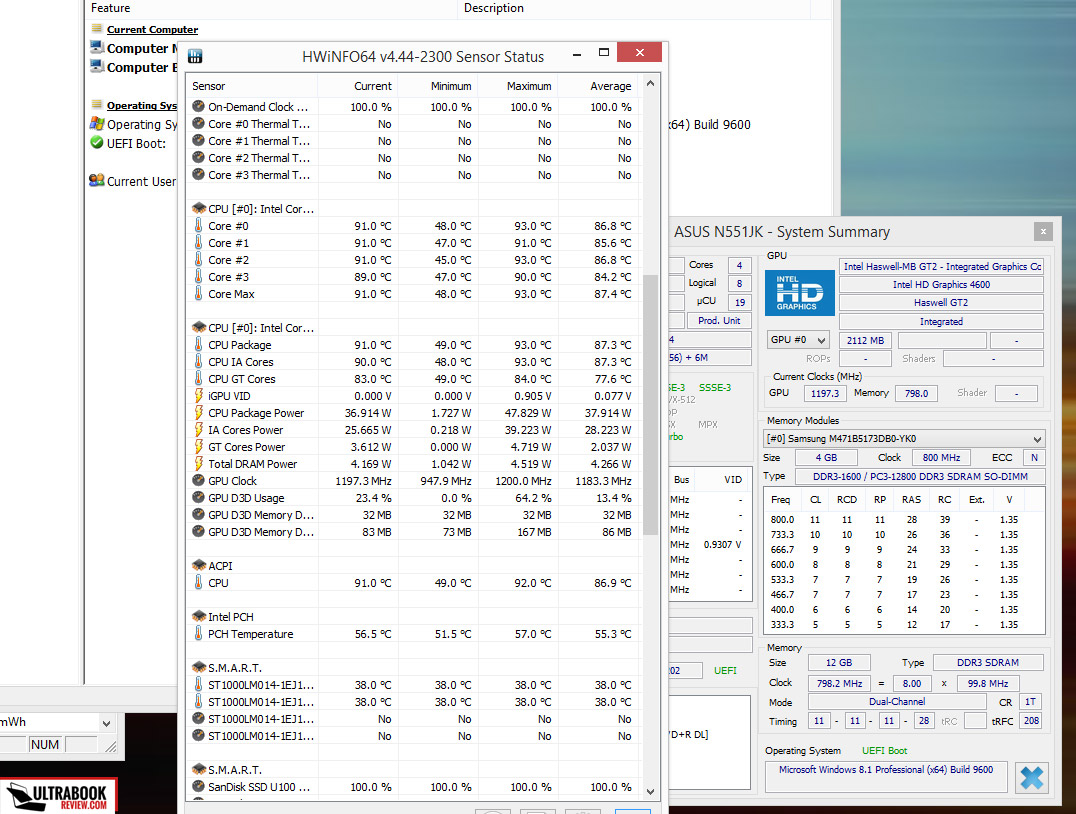
Task: Click the Current User people icon
Action: [x=97, y=181]
